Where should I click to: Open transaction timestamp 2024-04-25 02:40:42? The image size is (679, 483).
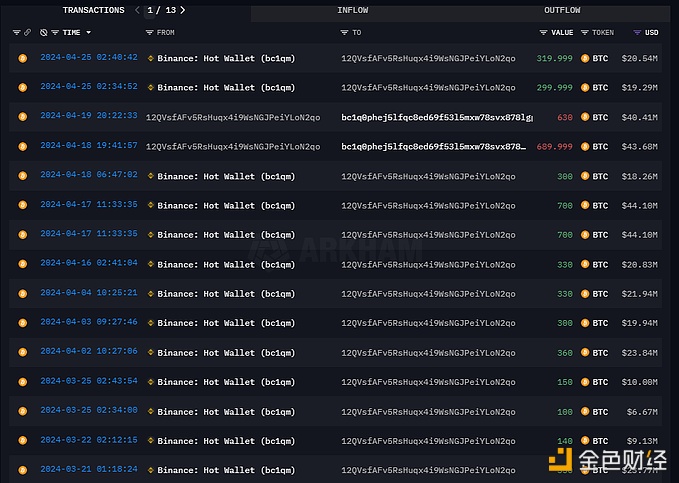tap(89, 57)
